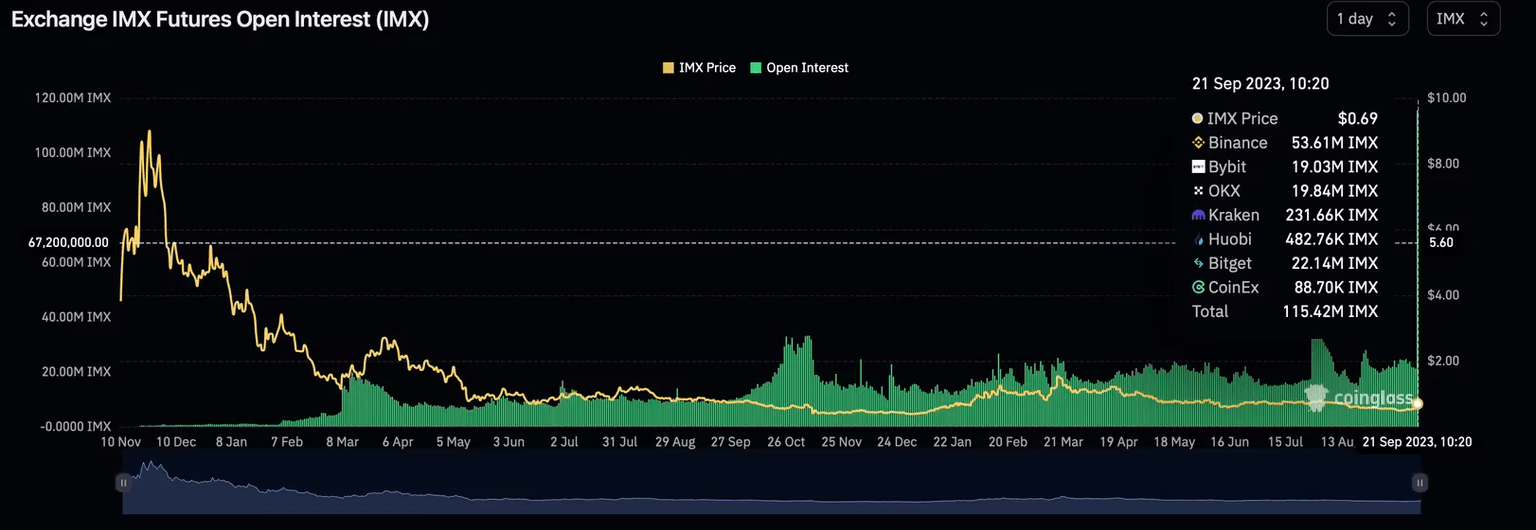Click the 26 Oct date axis label
1536x530 pixels.
point(786,441)
